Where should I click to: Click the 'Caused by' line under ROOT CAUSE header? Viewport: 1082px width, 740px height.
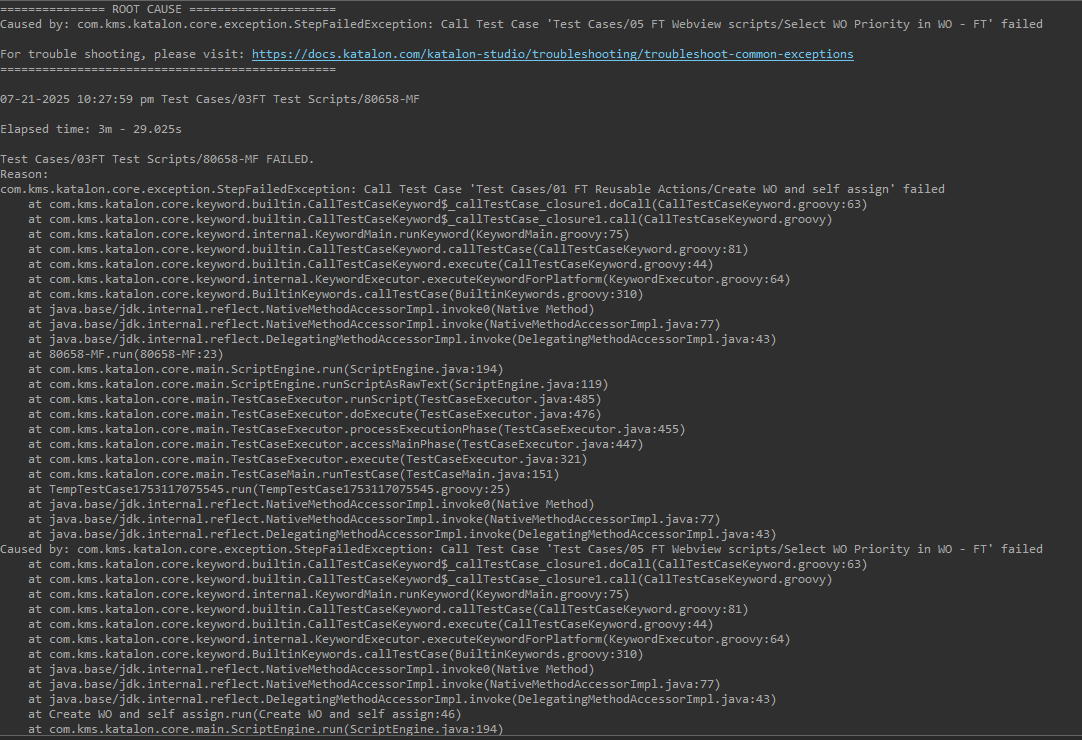point(520,24)
